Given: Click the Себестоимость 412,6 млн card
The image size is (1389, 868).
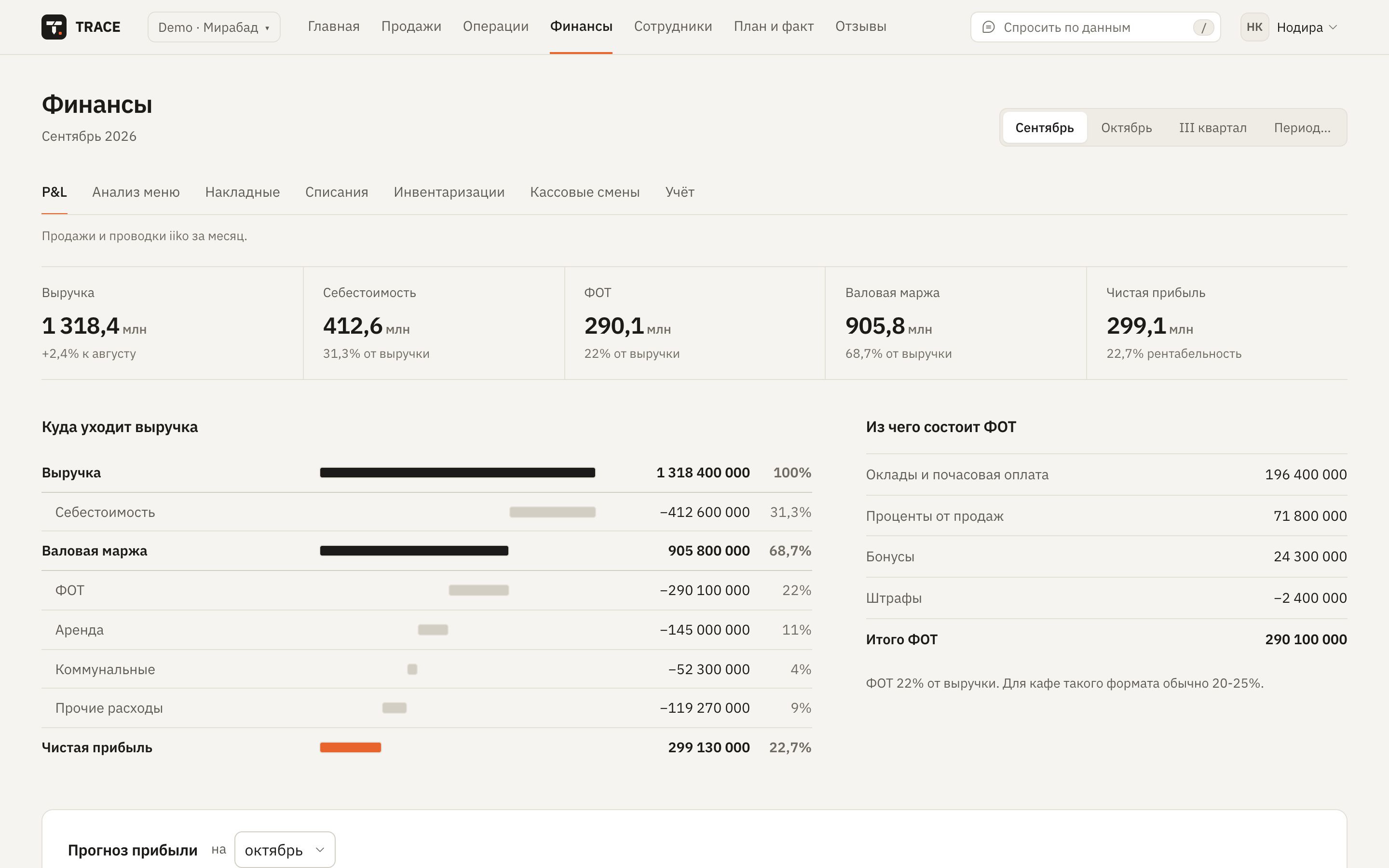Looking at the screenshot, I should pyautogui.click(x=434, y=323).
